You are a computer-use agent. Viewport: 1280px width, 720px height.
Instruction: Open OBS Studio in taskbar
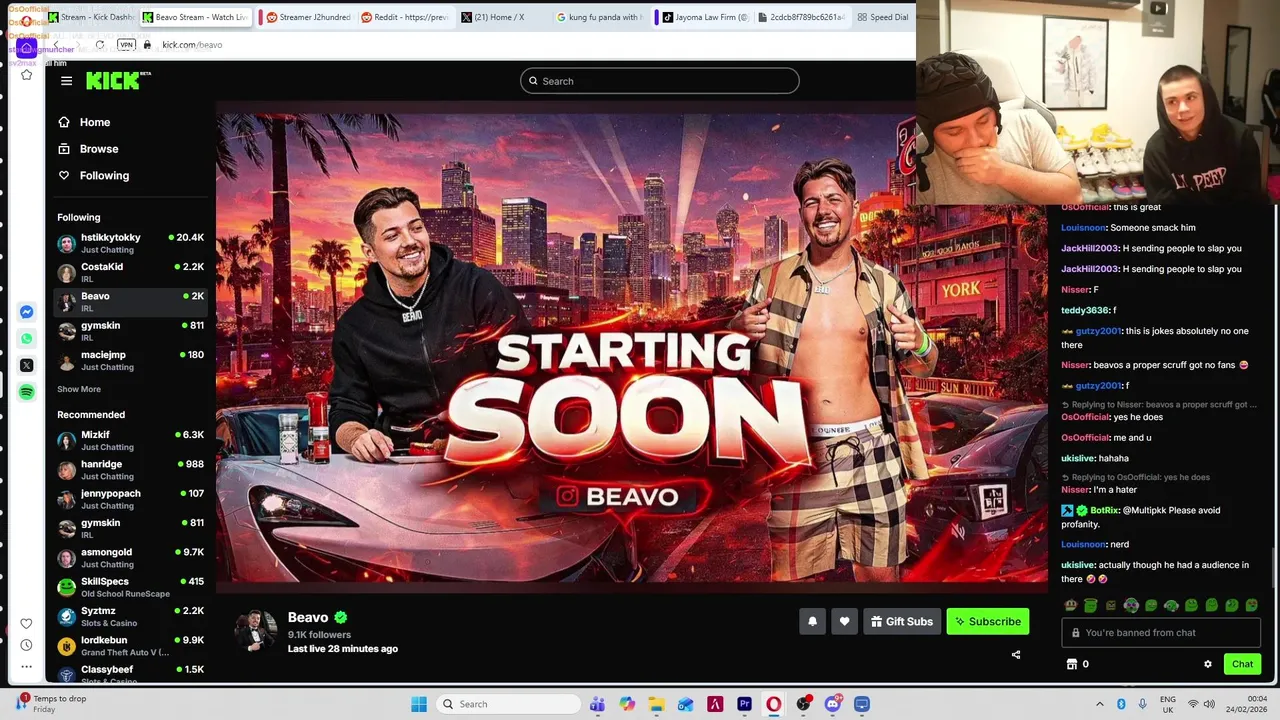[803, 704]
